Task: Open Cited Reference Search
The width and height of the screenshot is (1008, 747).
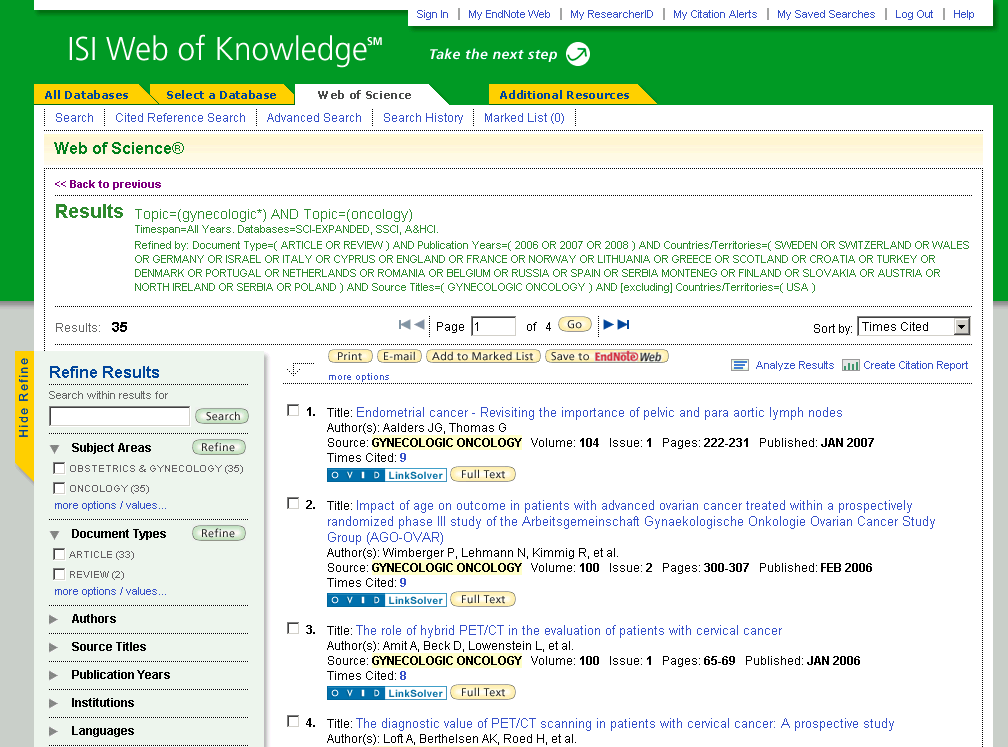Action: click(180, 118)
